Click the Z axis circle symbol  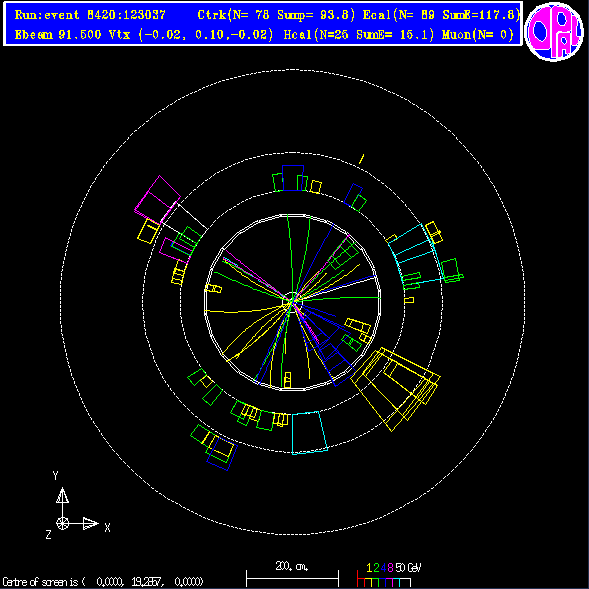click(x=62, y=523)
